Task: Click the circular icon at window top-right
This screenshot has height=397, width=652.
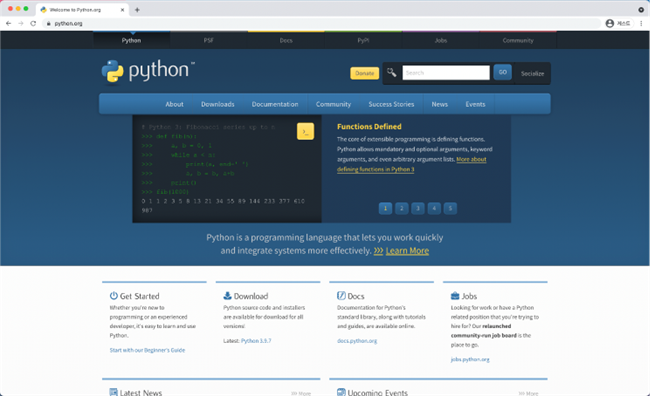Action: pos(641,10)
